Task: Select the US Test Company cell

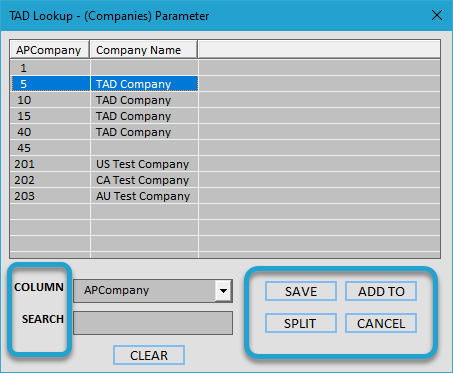Action: coord(144,164)
